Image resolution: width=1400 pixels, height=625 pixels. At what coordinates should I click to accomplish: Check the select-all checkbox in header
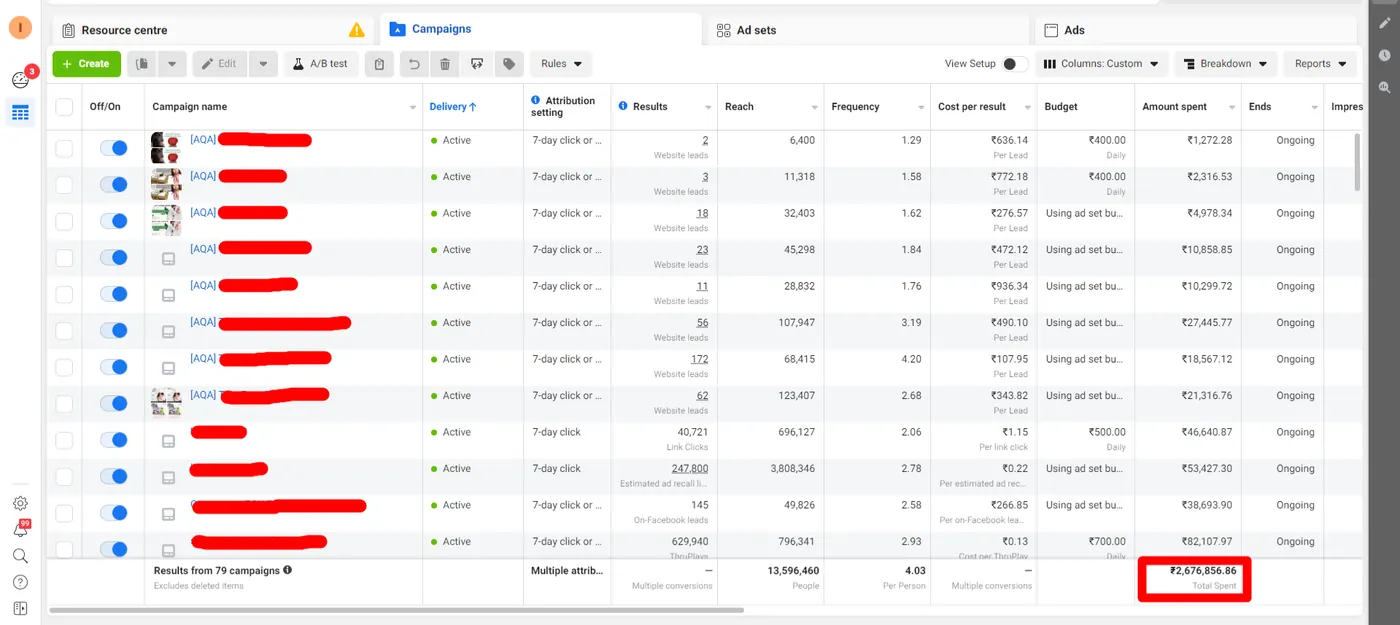click(64, 107)
